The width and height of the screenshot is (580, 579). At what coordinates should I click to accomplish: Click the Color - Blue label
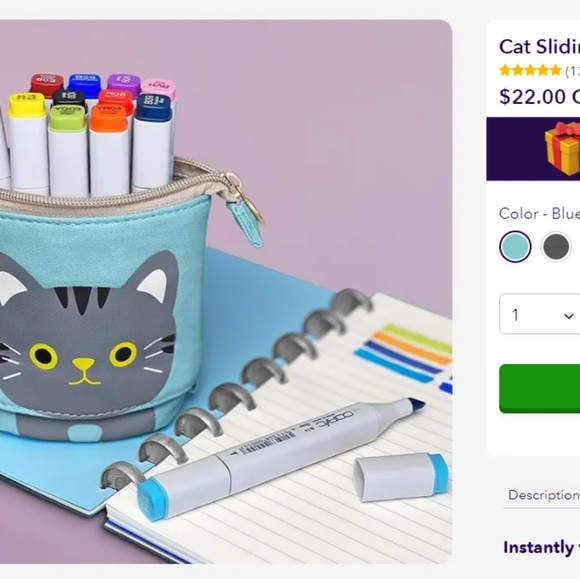click(x=540, y=213)
